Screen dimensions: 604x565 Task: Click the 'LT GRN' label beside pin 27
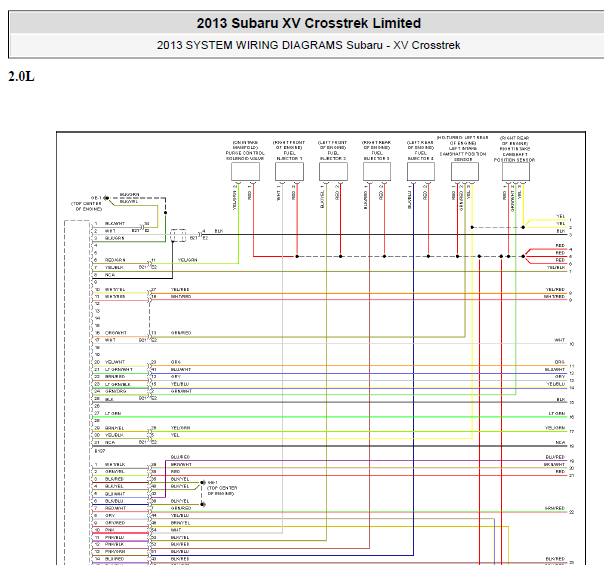click(113, 413)
